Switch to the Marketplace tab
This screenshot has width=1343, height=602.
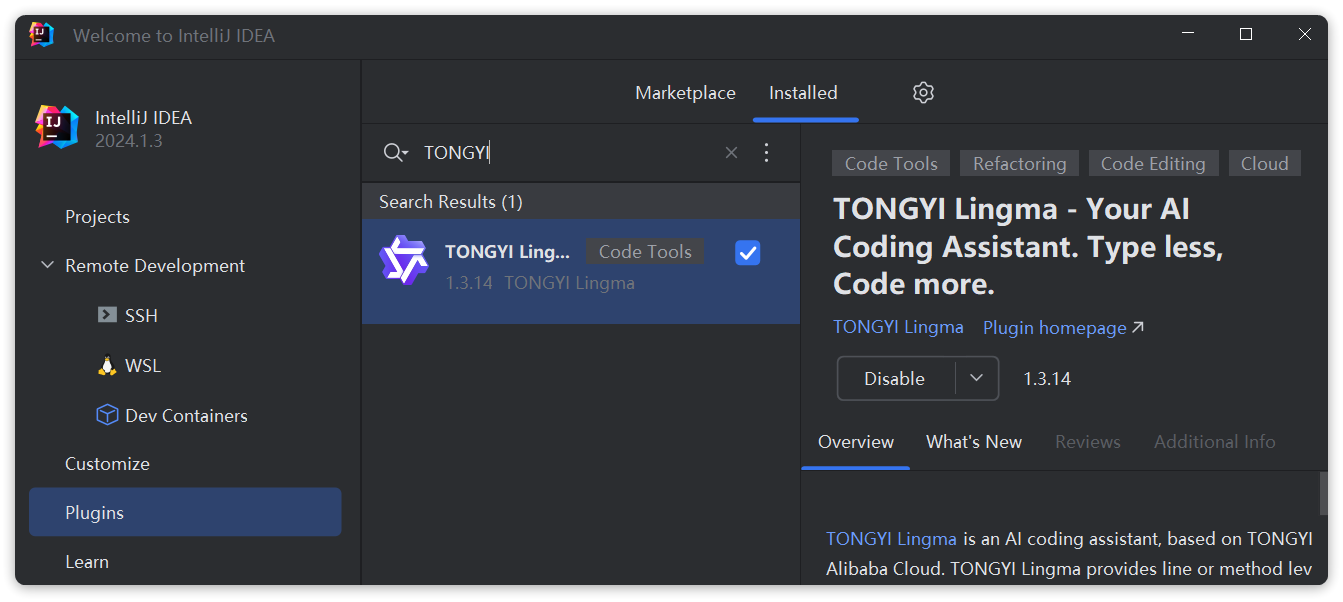(685, 93)
